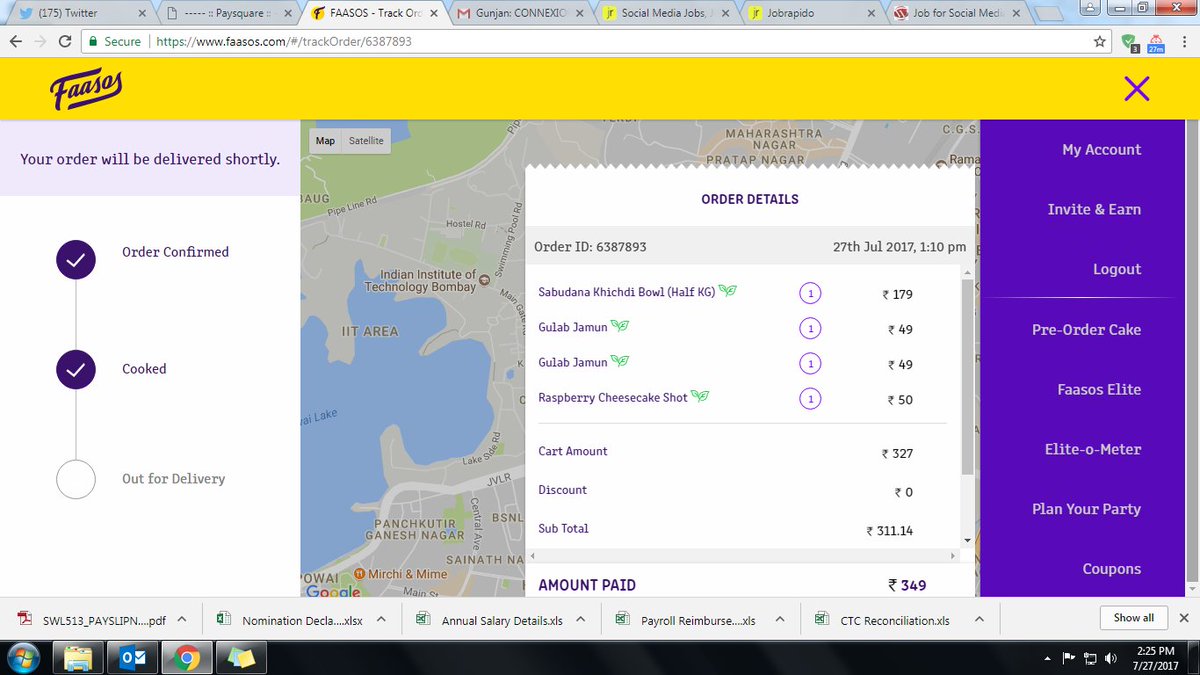This screenshot has width=1200, height=675.
Task: Click the order details vertical scrollbar
Action: point(966,376)
